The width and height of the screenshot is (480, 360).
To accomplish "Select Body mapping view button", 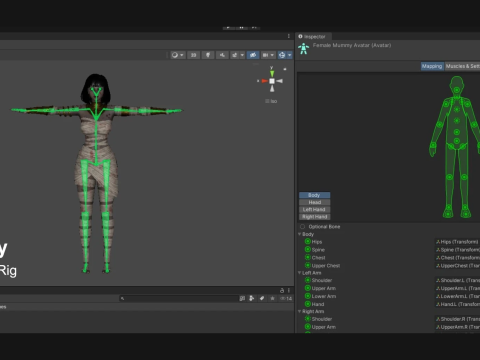I will tap(314, 195).
